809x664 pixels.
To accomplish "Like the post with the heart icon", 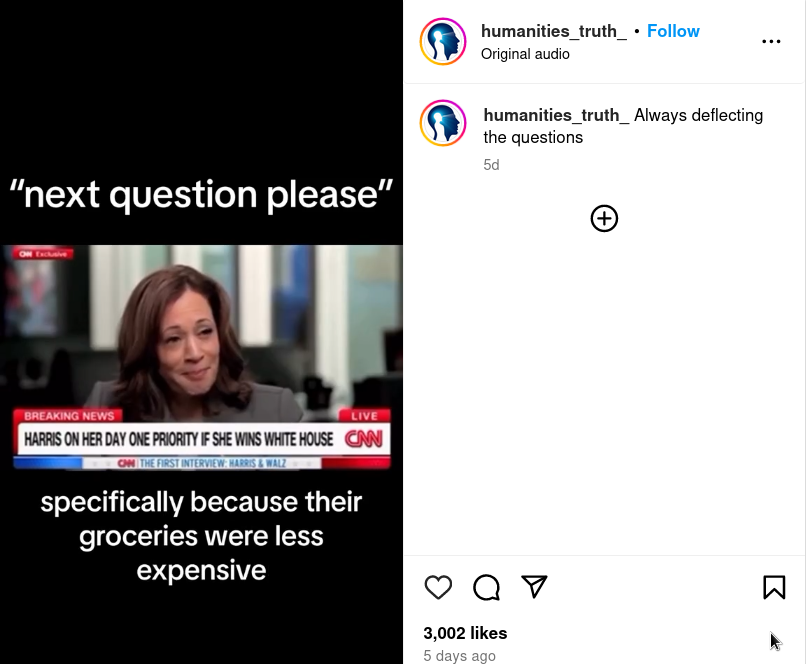I will 438,587.
